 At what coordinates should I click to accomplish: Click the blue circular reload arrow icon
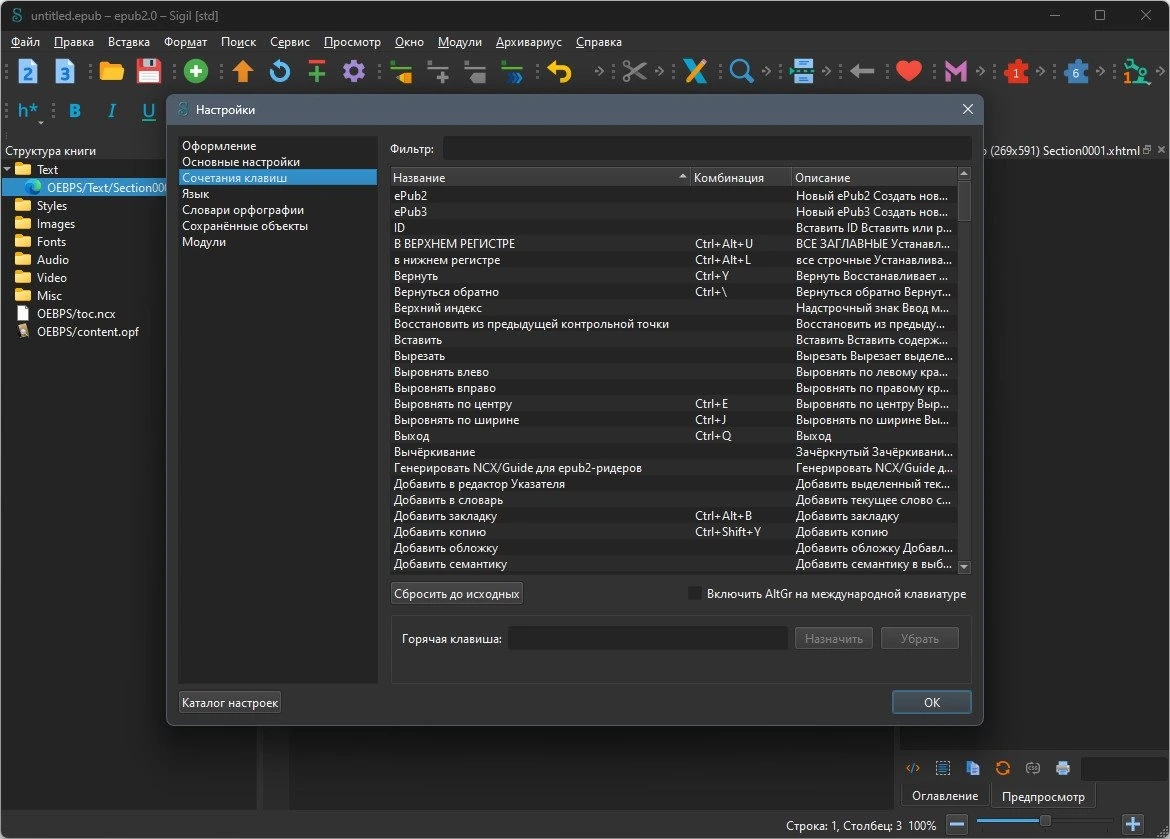[x=280, y=72]
